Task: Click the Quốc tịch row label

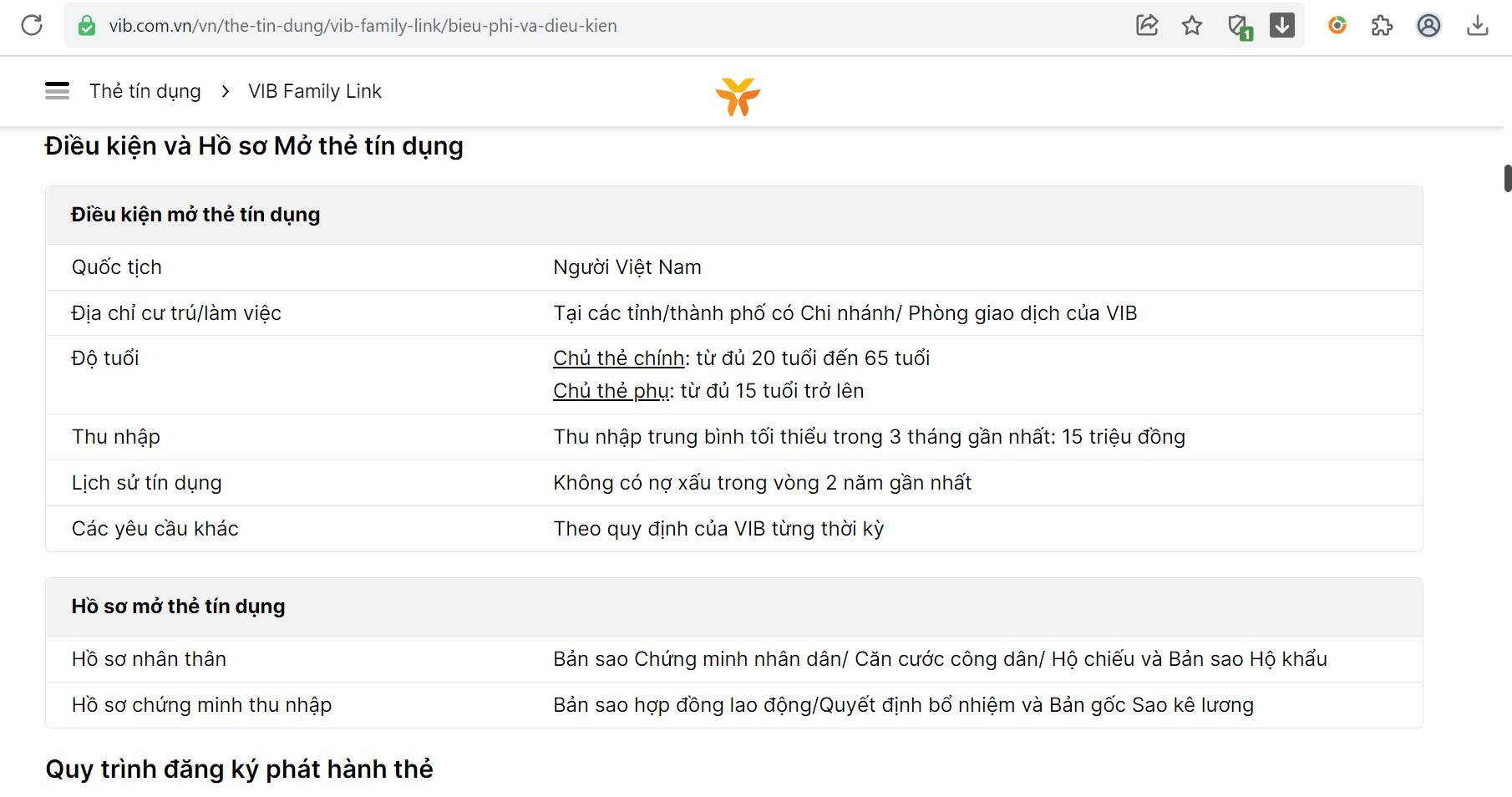Action: point(117,267)
